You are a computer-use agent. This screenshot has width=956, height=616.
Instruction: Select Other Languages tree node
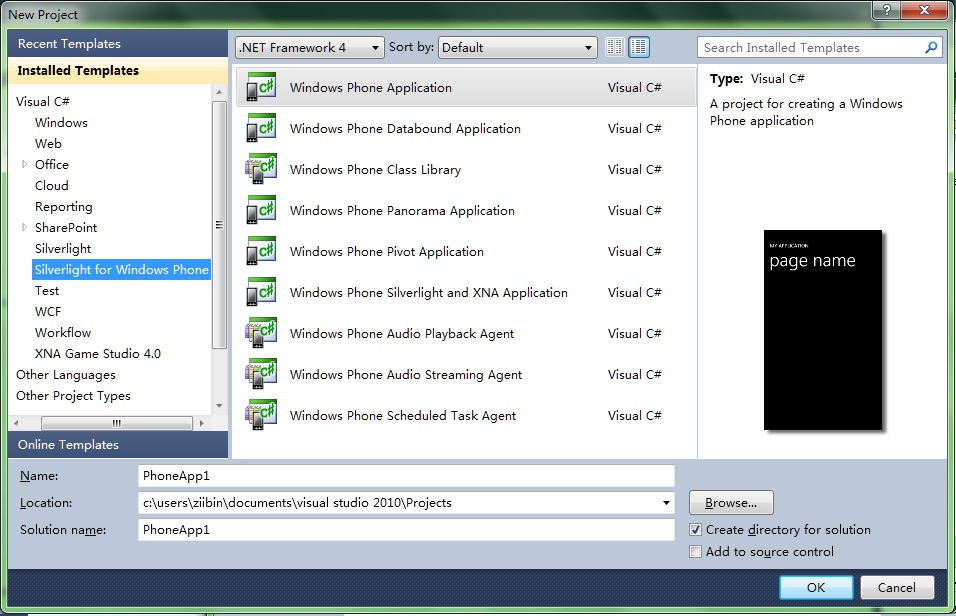[66, 374]
